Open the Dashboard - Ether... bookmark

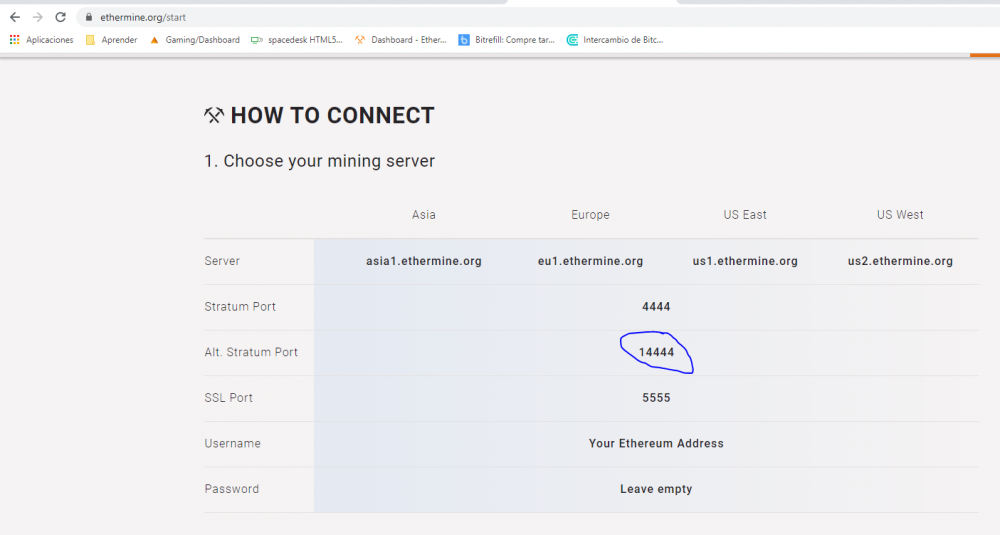click(x=401, y=40)
